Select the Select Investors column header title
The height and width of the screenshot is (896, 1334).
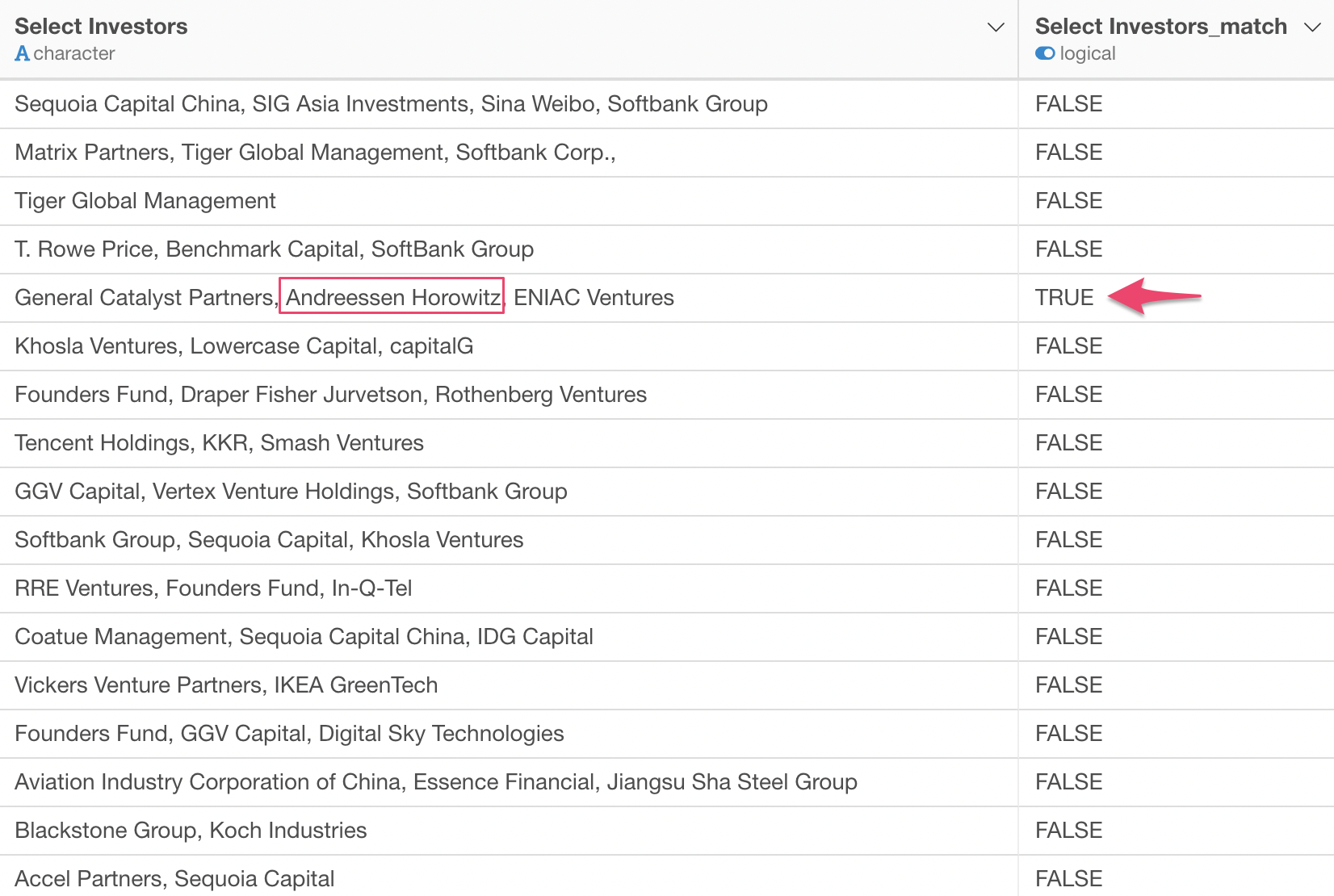click(101, 27)
